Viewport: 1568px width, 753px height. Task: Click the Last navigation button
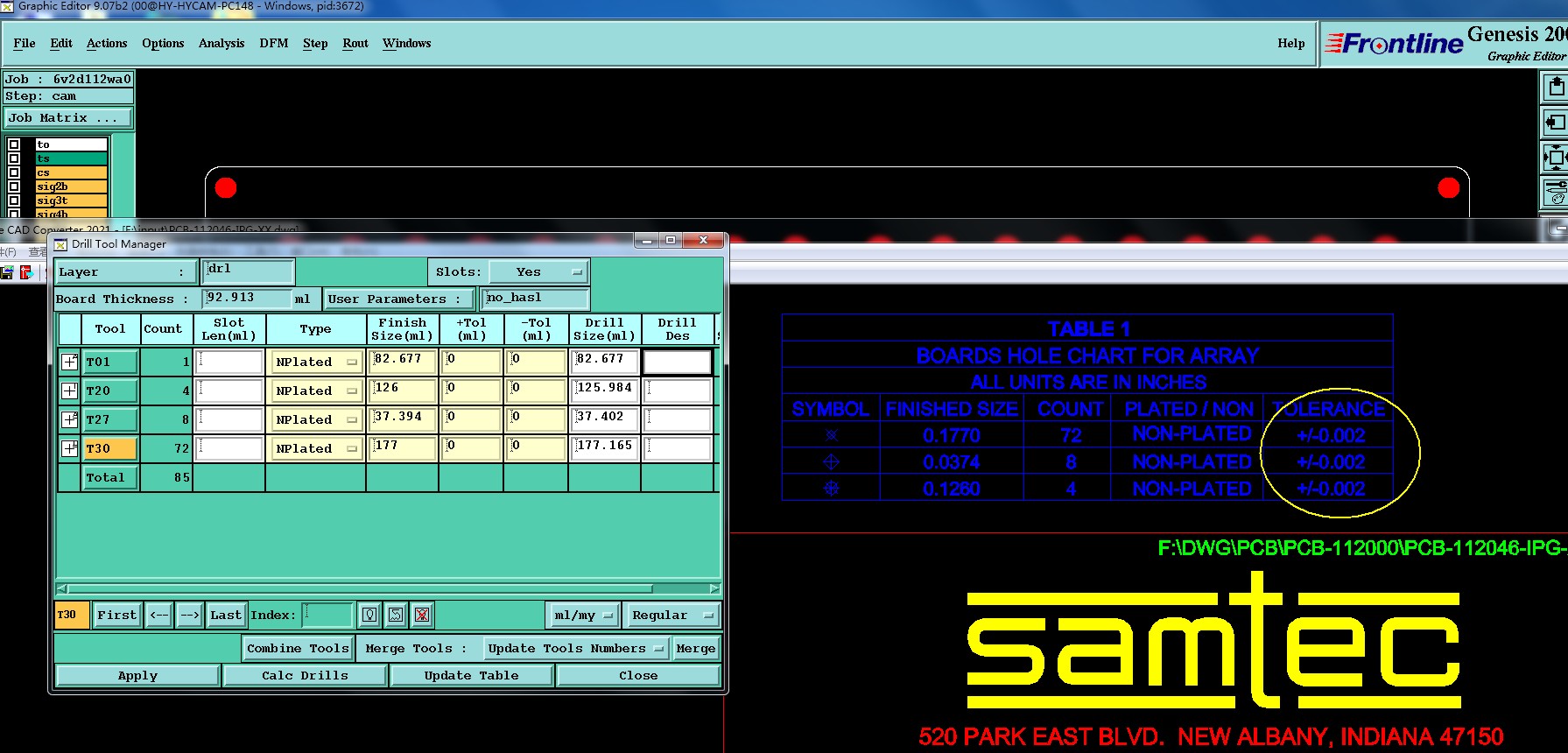pos(226,616)
